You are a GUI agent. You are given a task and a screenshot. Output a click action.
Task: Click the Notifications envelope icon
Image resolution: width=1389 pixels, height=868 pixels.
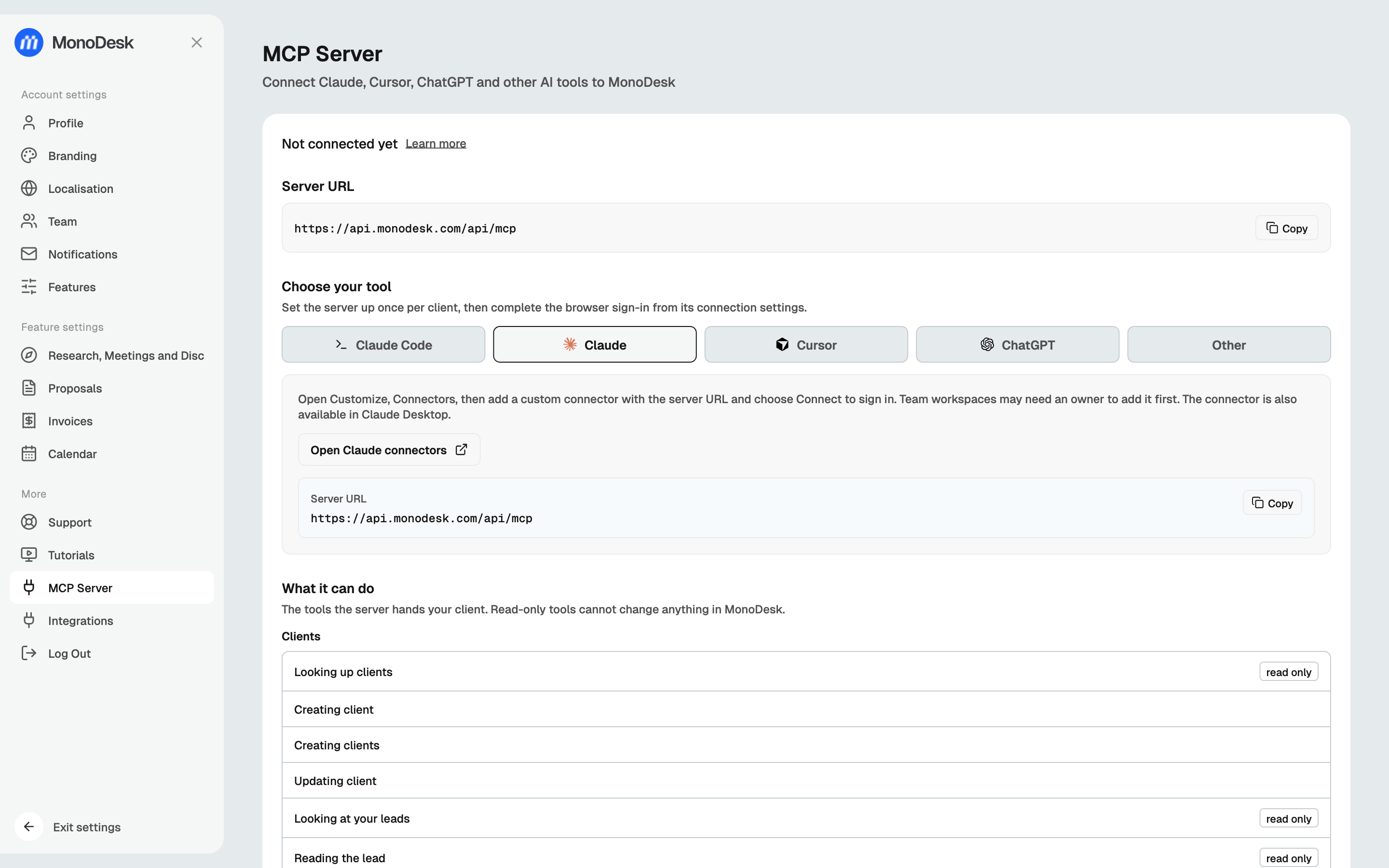tap(29, 254)
